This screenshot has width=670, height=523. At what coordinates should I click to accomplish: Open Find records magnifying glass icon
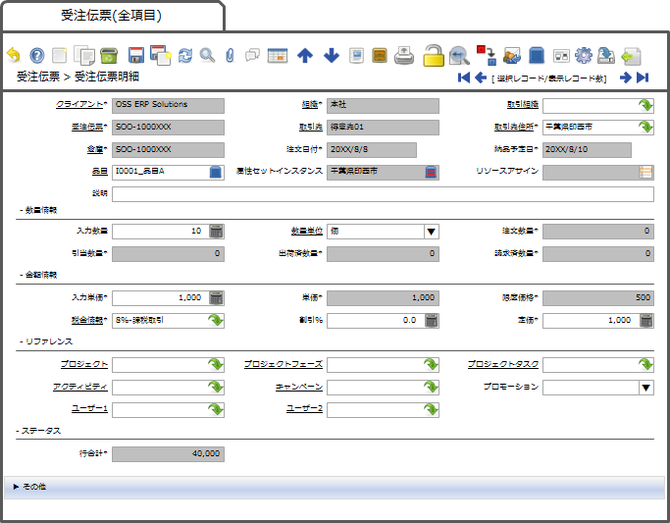(x=207, y=56)
